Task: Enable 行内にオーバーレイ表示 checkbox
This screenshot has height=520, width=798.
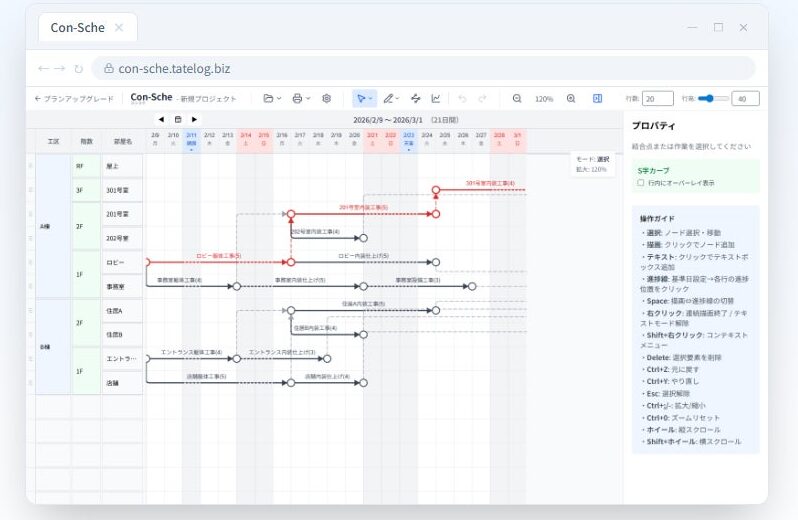Action: [x=641, y=183]
